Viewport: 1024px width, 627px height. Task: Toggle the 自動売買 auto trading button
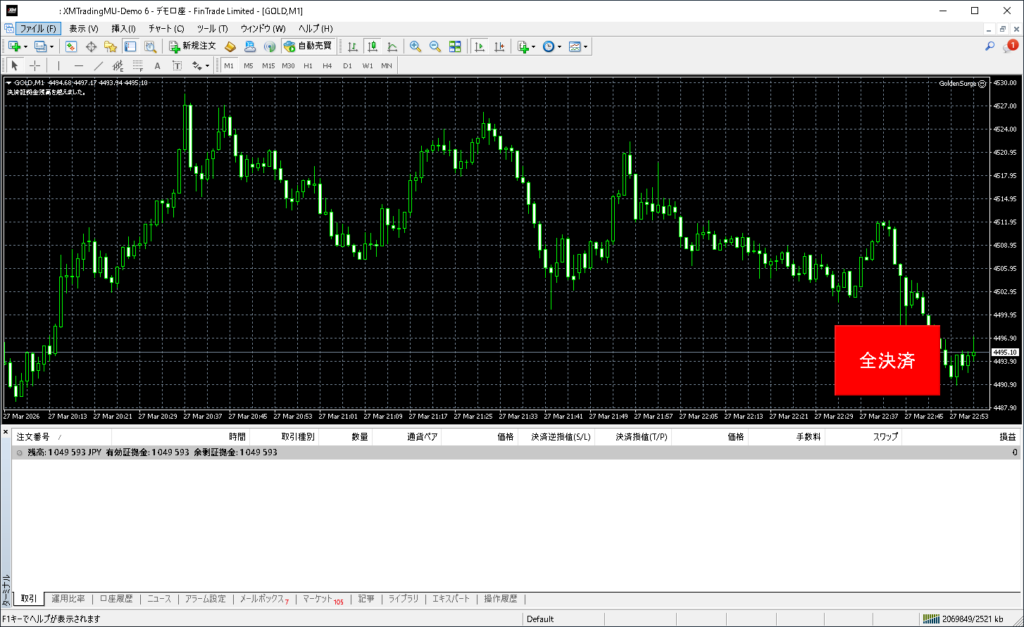click(x=308, y=47)
